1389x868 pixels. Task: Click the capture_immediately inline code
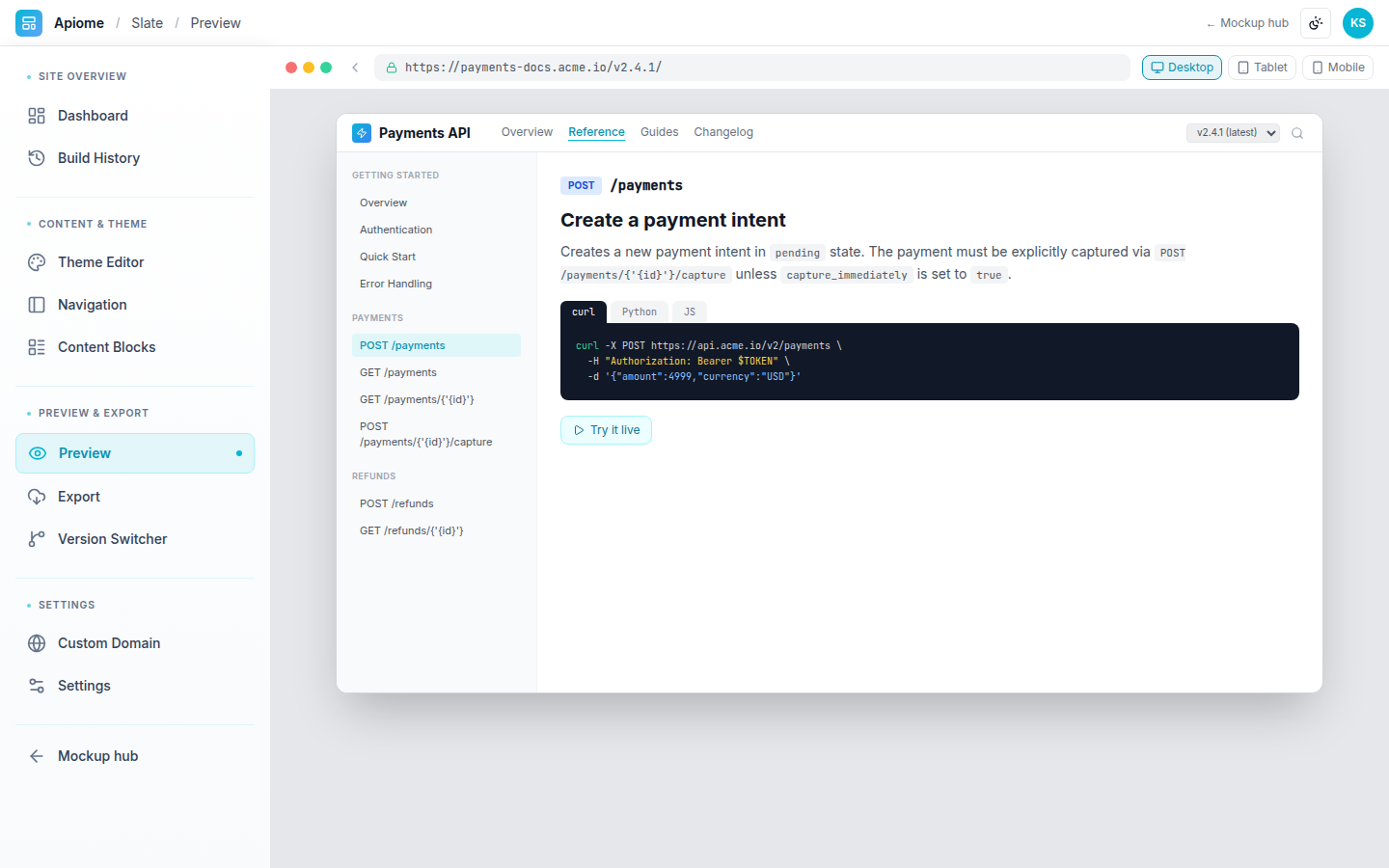[847, 275]
